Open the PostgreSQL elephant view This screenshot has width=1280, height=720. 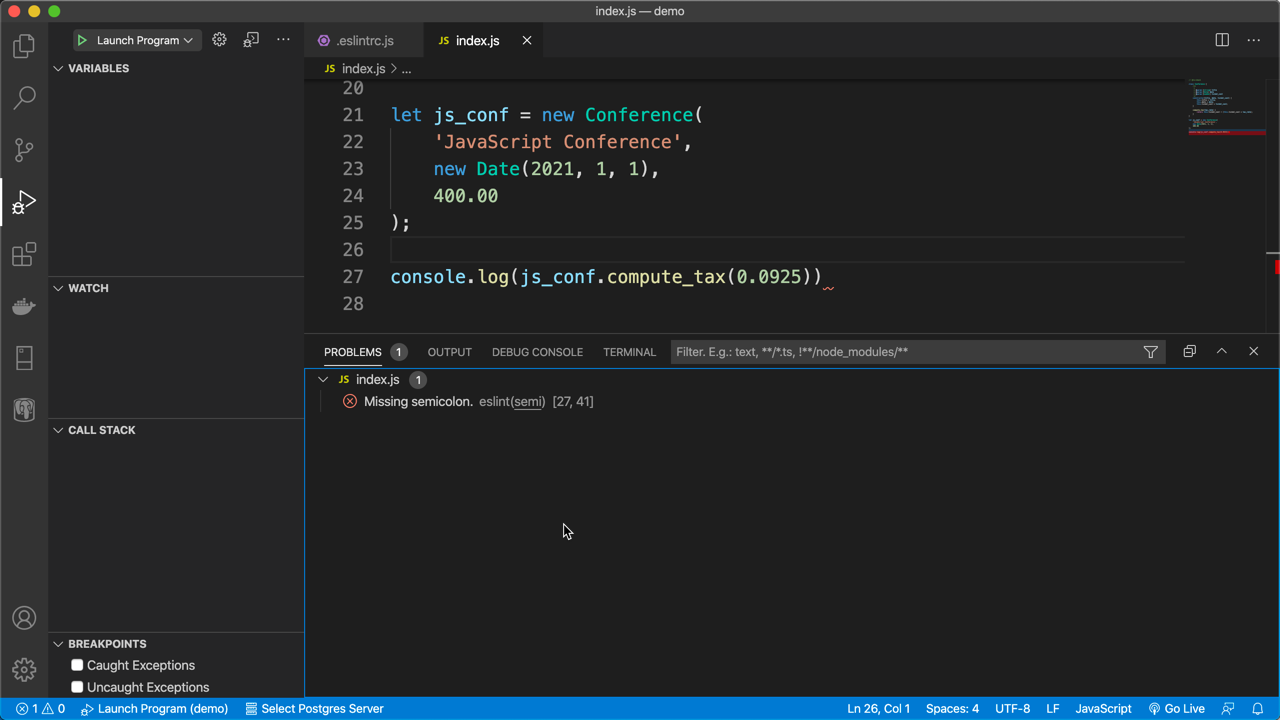tap(24, 410)
